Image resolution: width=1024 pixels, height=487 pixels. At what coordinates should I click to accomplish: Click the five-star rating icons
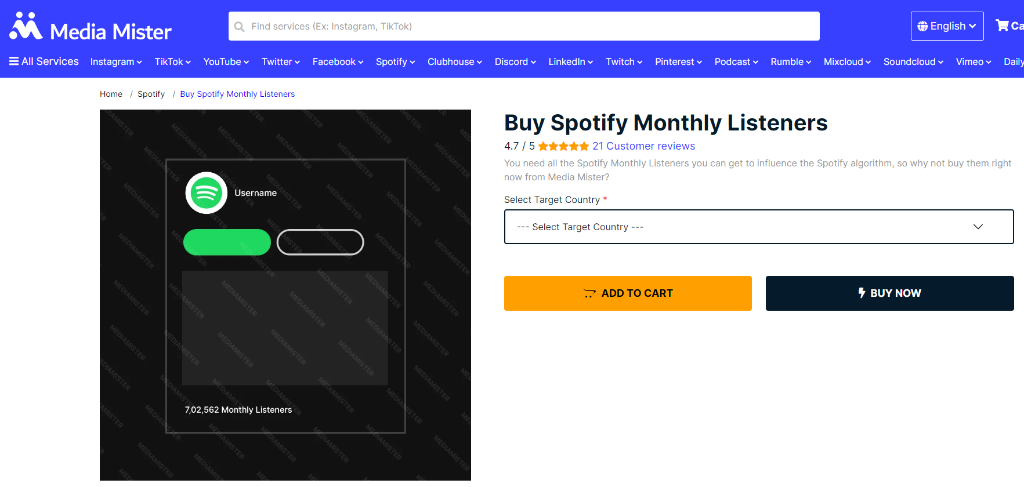pyautogui.click(x=564, y=146)
